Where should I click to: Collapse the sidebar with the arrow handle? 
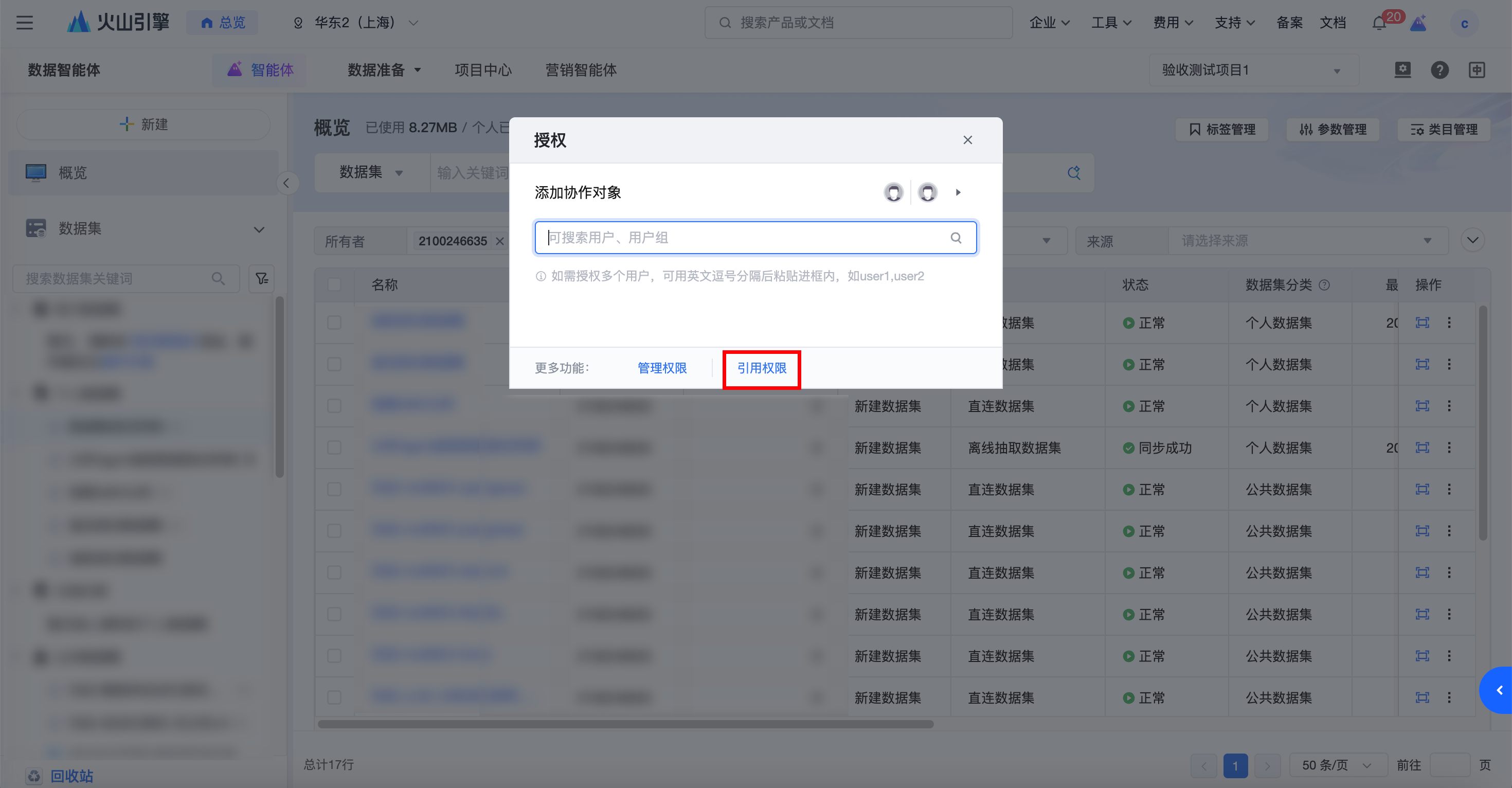pos(286,183)
